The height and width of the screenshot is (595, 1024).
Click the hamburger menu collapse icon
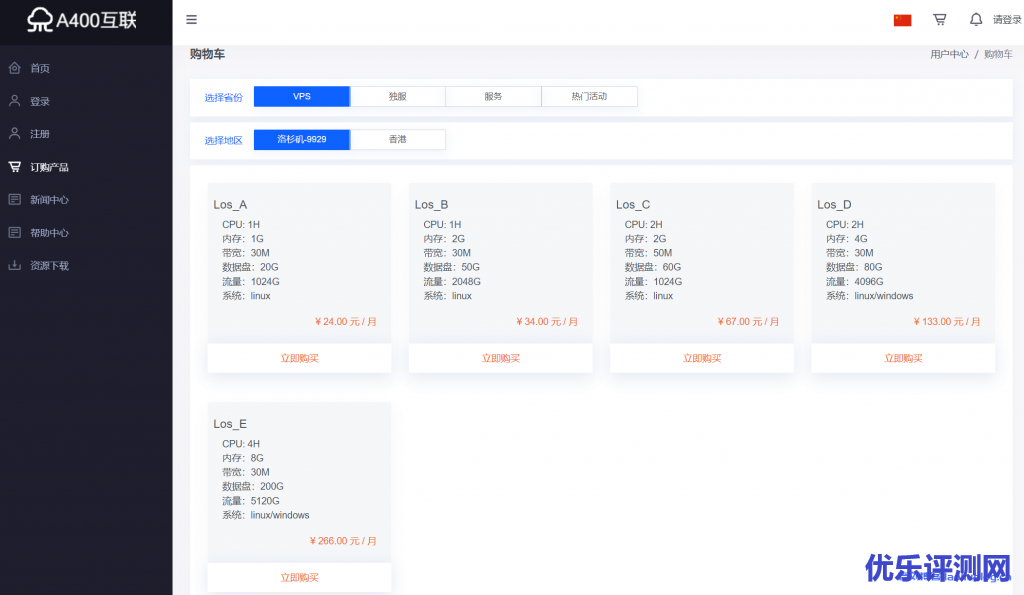(191, 19)
